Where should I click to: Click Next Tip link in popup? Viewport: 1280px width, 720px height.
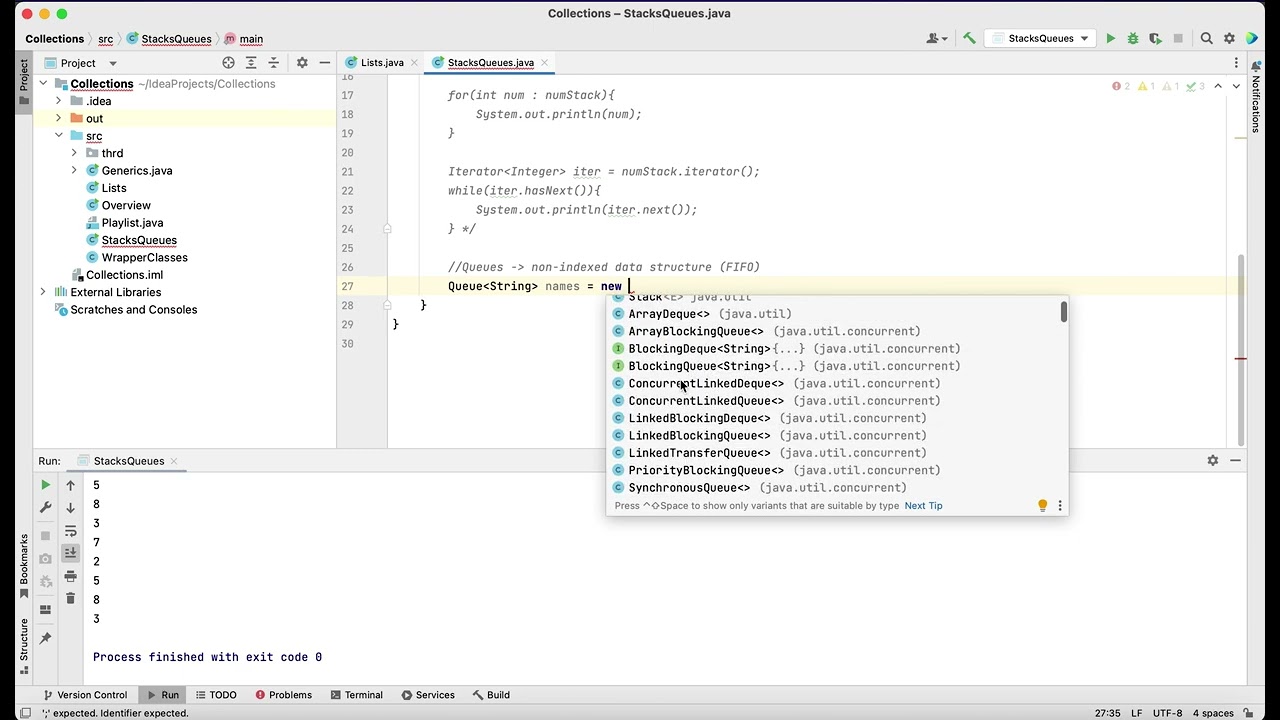pyautogui.click(x=923, y=506)
